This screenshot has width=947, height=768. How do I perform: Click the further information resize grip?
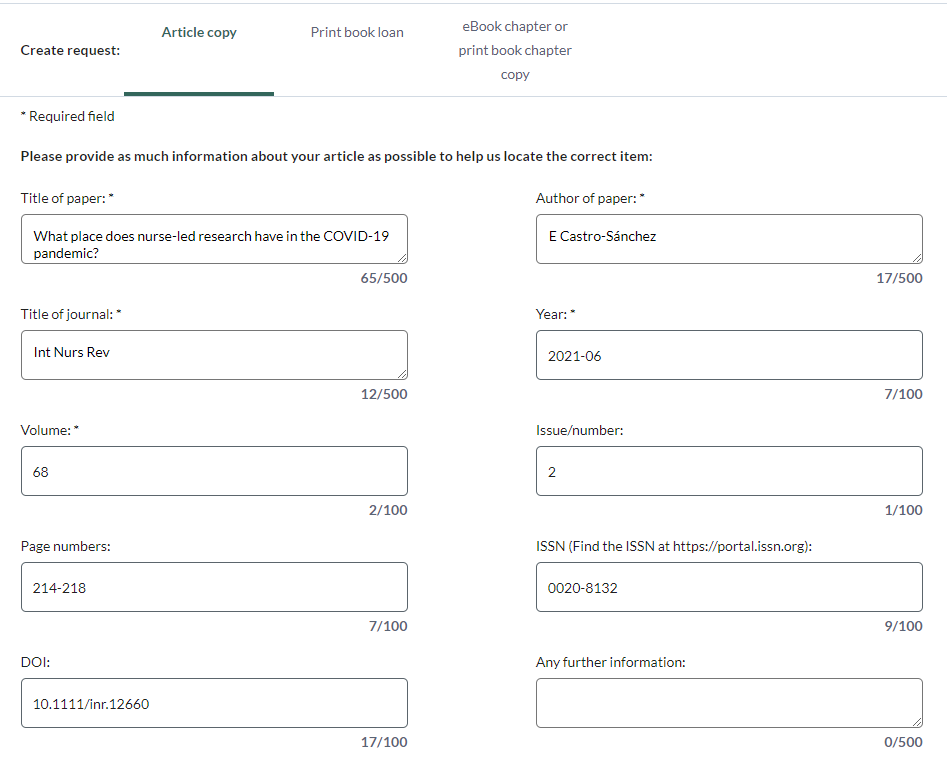tap(917, 722)
